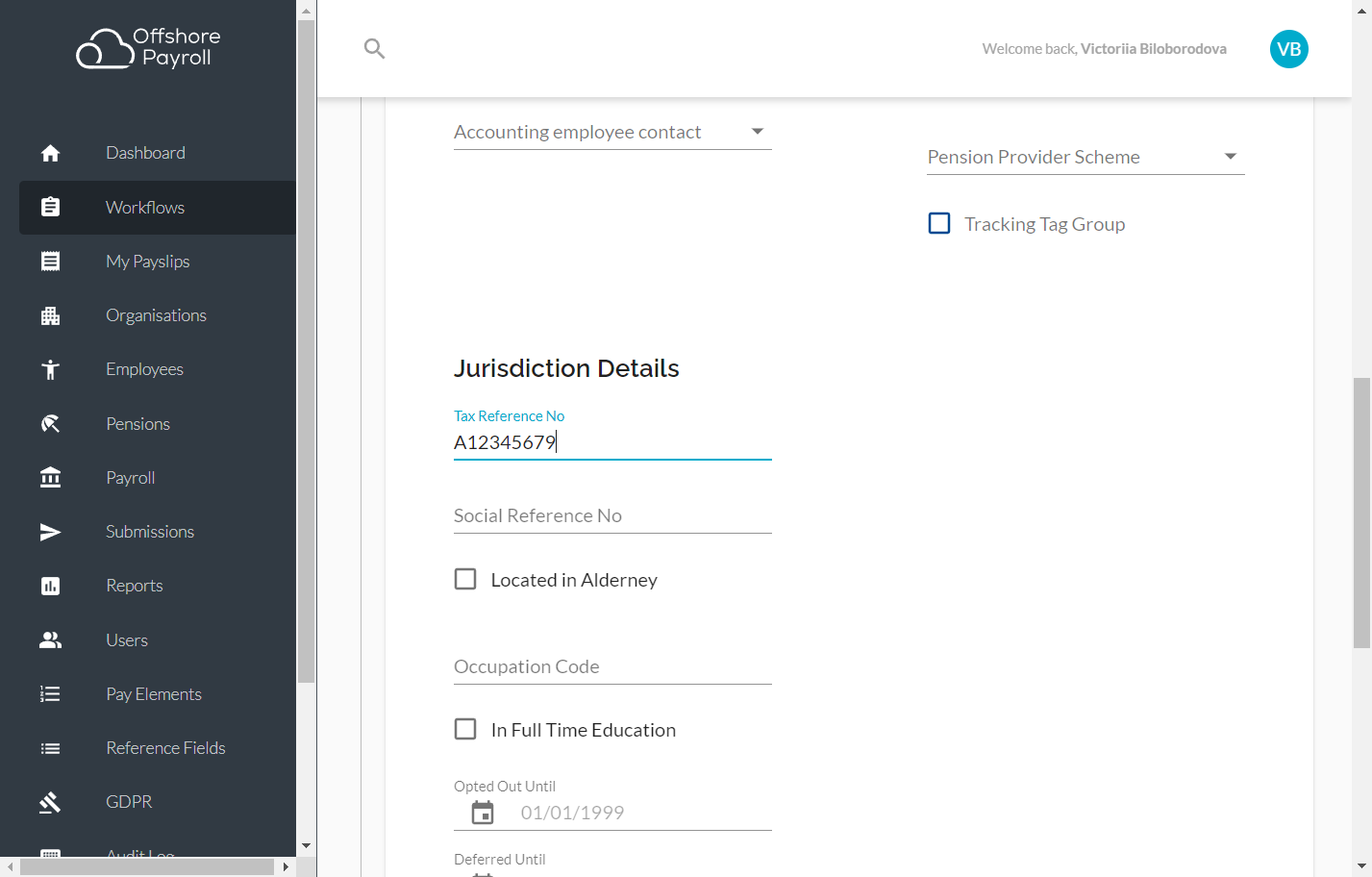
Task: Click the search magnifier icon
Action: [374, 48]
